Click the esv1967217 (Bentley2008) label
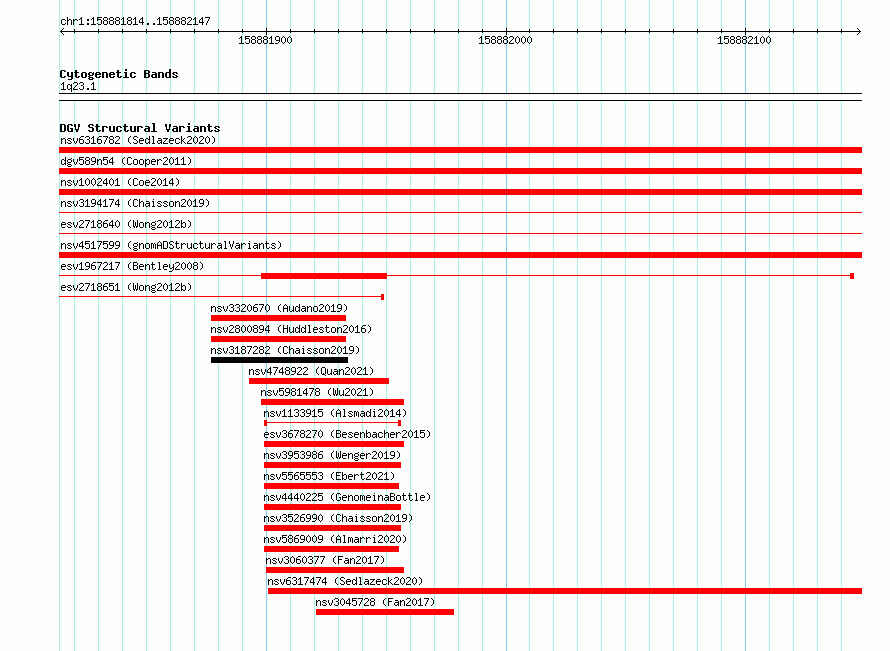This screenshot has width=890, height=651. pyautogui.click(x=132, y=266)
